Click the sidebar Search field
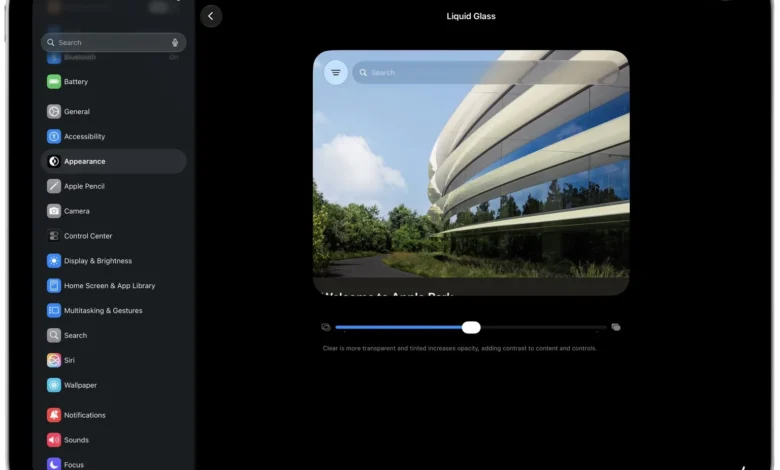780x470 pixels. tap(113, 43)
